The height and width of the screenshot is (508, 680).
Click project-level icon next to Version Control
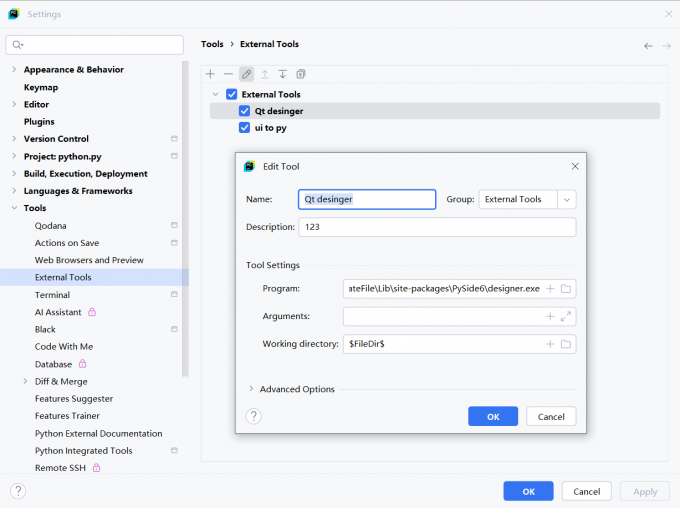pos(174,139)
